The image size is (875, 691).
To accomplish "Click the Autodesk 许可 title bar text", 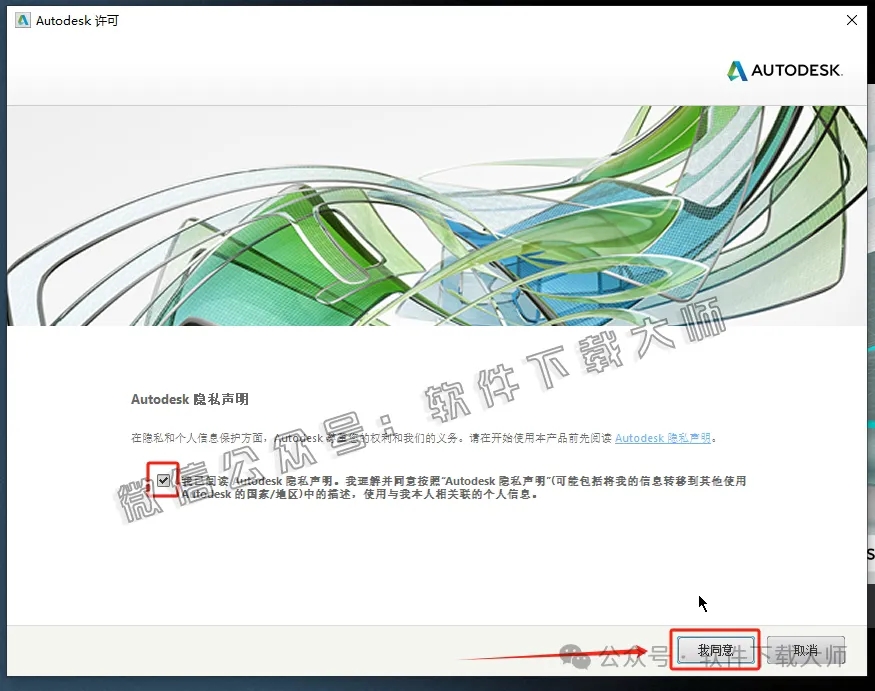I will tap(77, 20).
